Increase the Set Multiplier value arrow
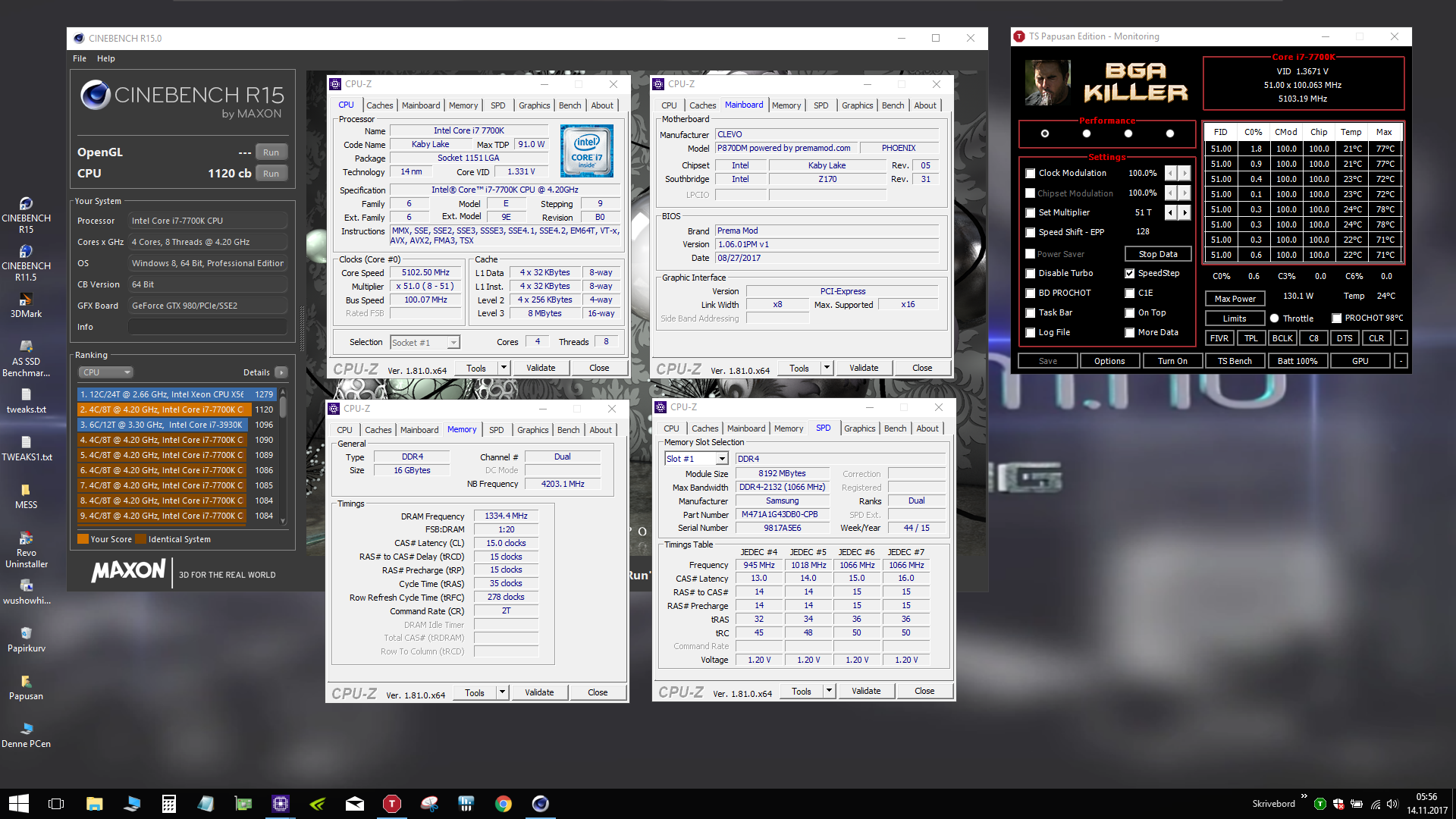The height and width of the screenshot is (819, 1456). point(1185,213)
